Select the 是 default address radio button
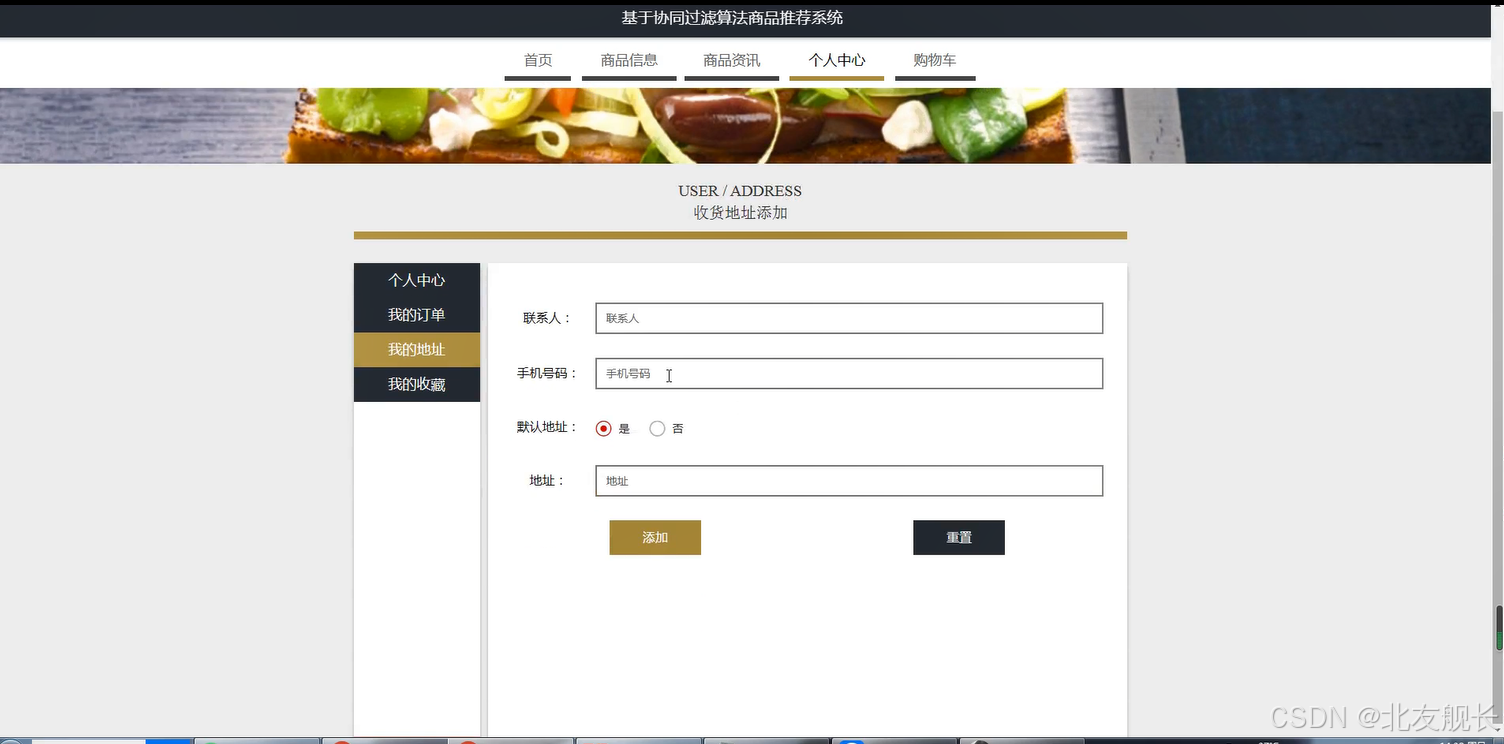1504x744 pixels. tap(604, 427)
